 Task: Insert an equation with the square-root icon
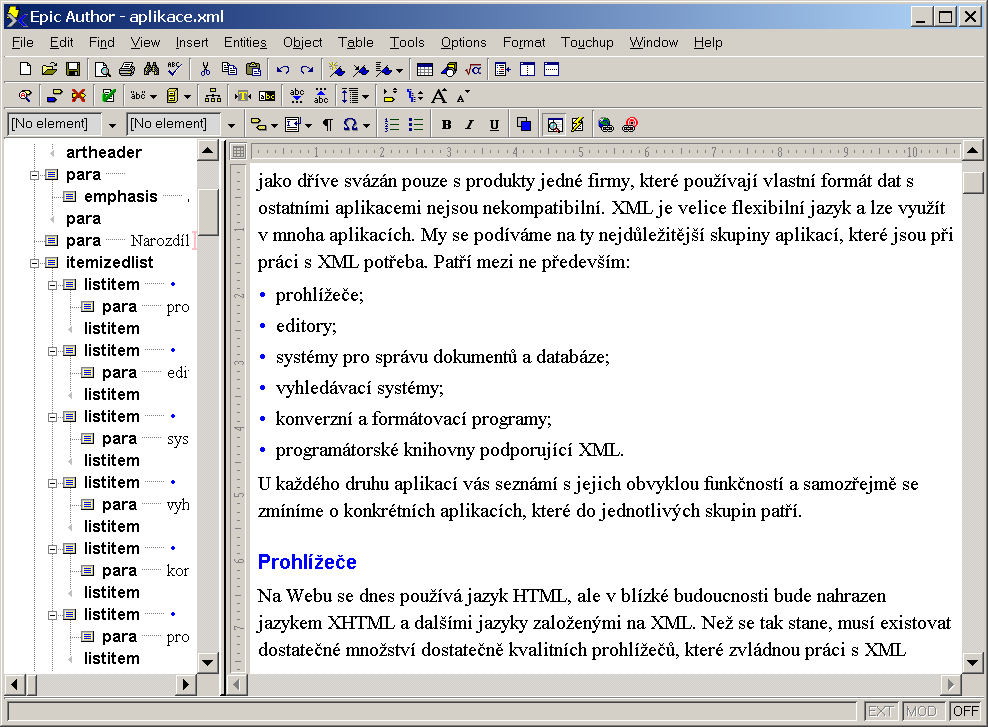coord(473,69)
